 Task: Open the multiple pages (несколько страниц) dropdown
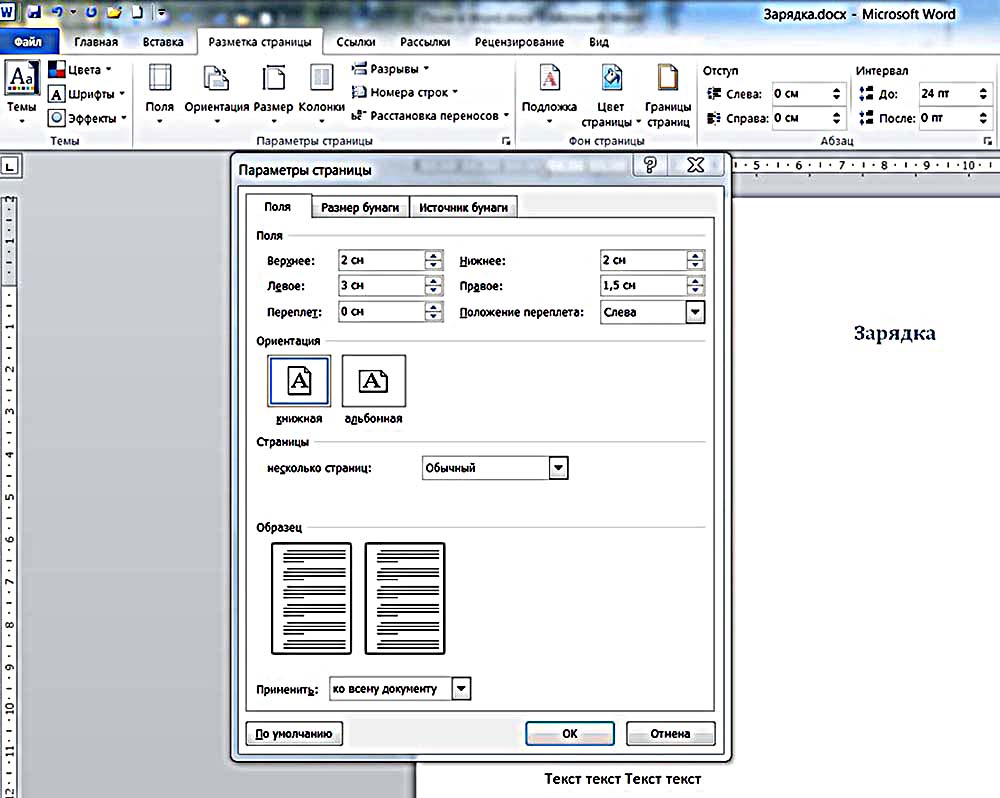coord(559,468)
